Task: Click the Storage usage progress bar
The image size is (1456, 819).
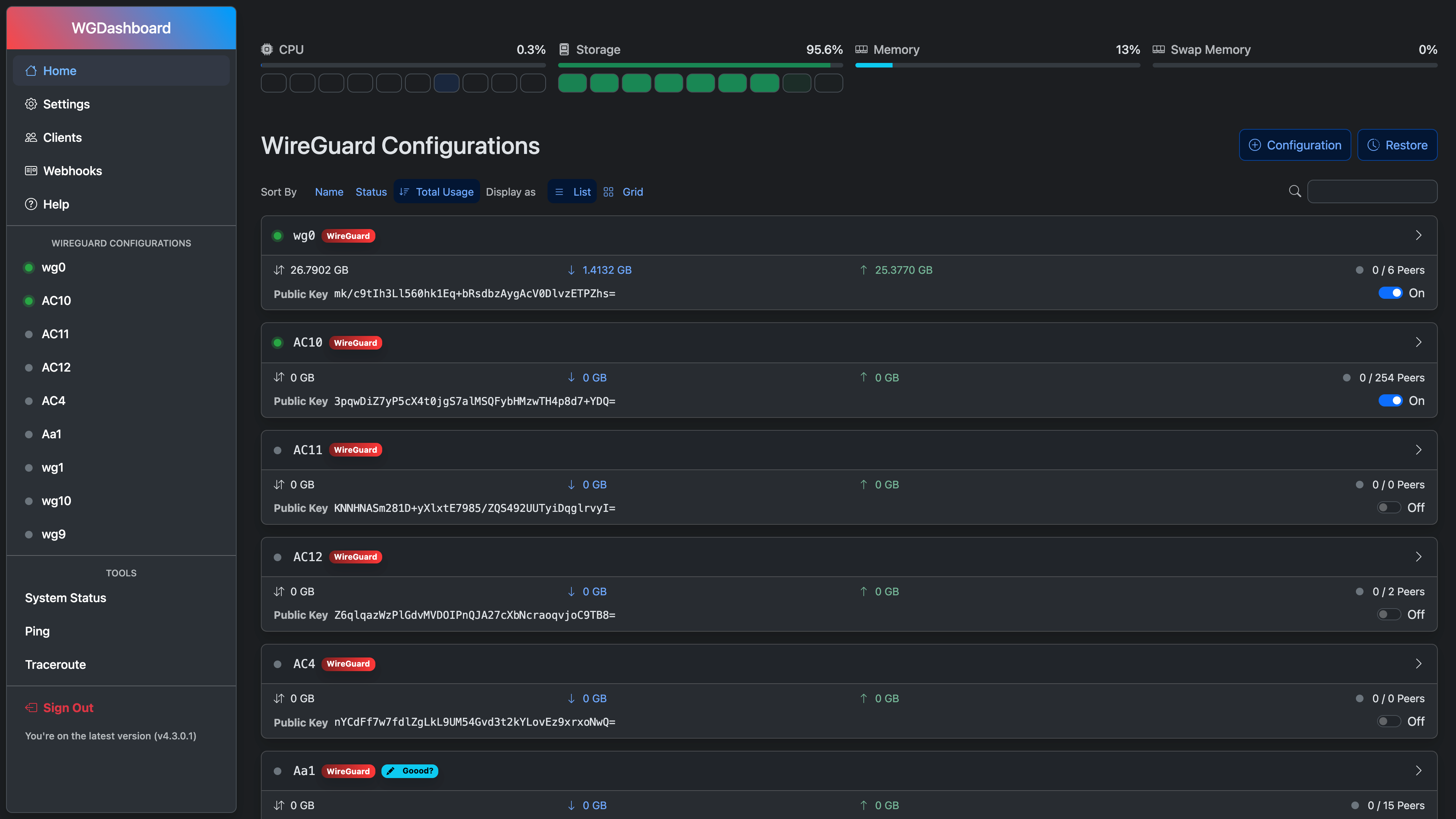Action: click(700, 65)
